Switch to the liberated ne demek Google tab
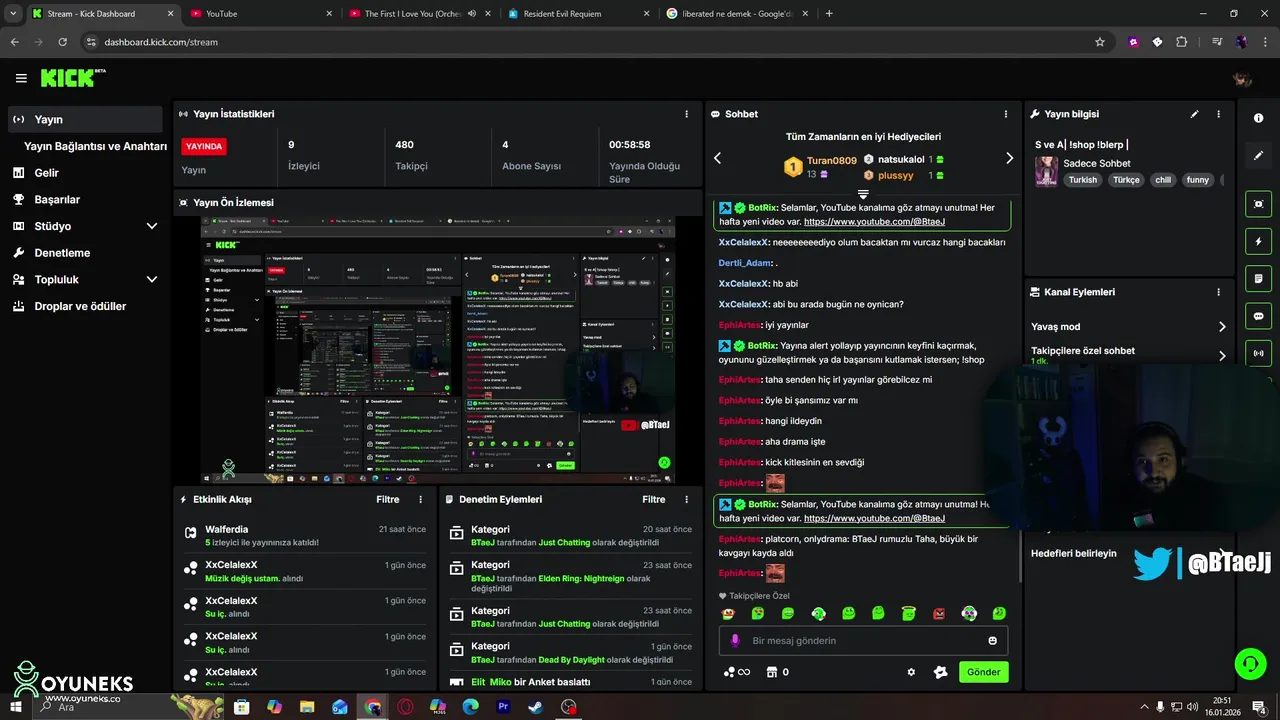1280x720 pixels. pyautogui.click(x=738, y=14)
